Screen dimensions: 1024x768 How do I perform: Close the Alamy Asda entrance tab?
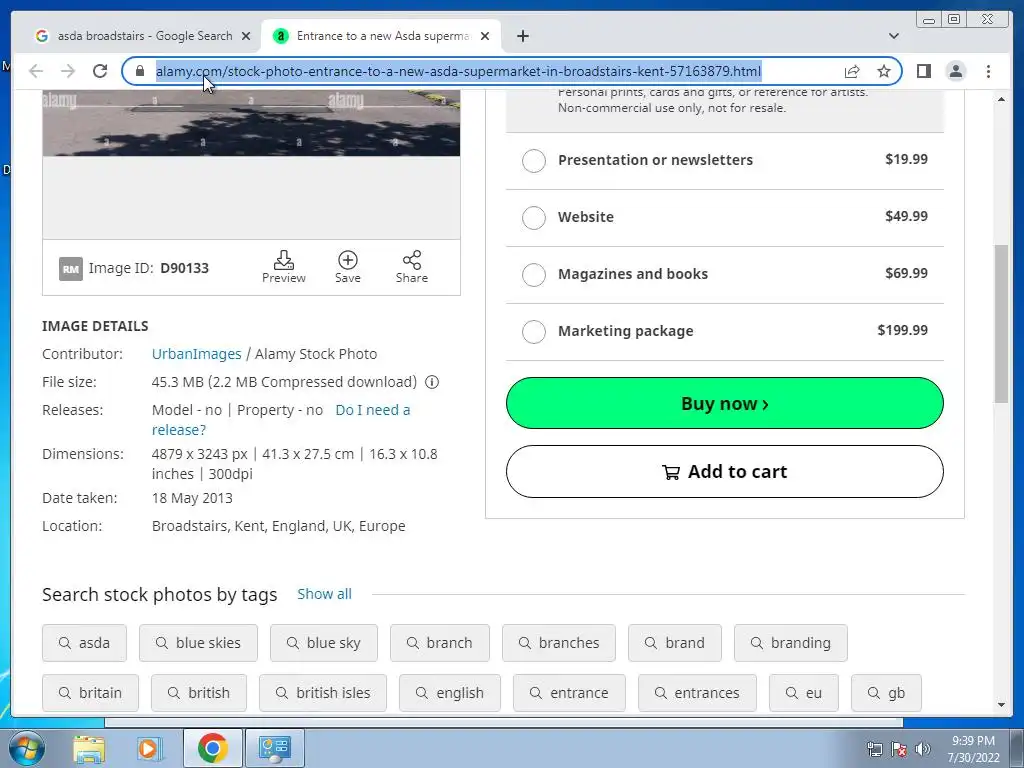point(485,36)
